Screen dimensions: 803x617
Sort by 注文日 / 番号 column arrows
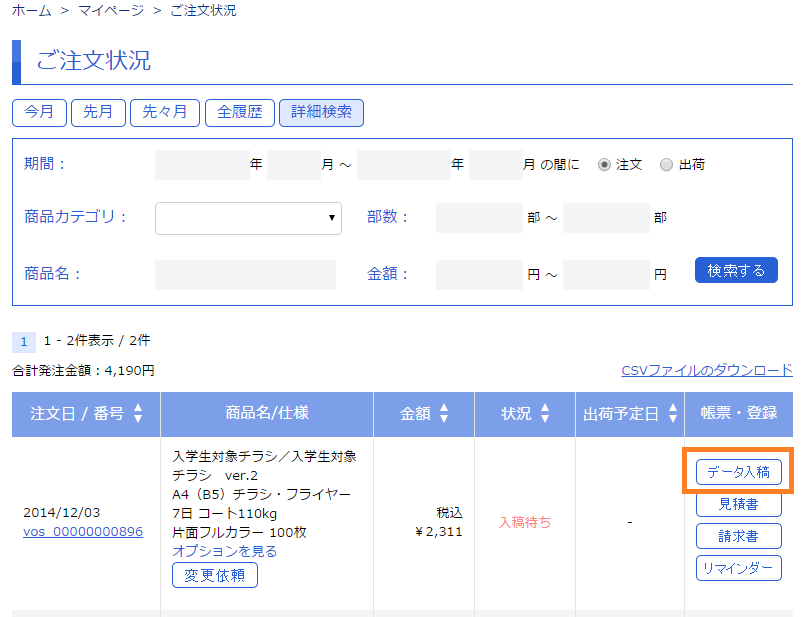pyautogui.click(x=138, y=413)
